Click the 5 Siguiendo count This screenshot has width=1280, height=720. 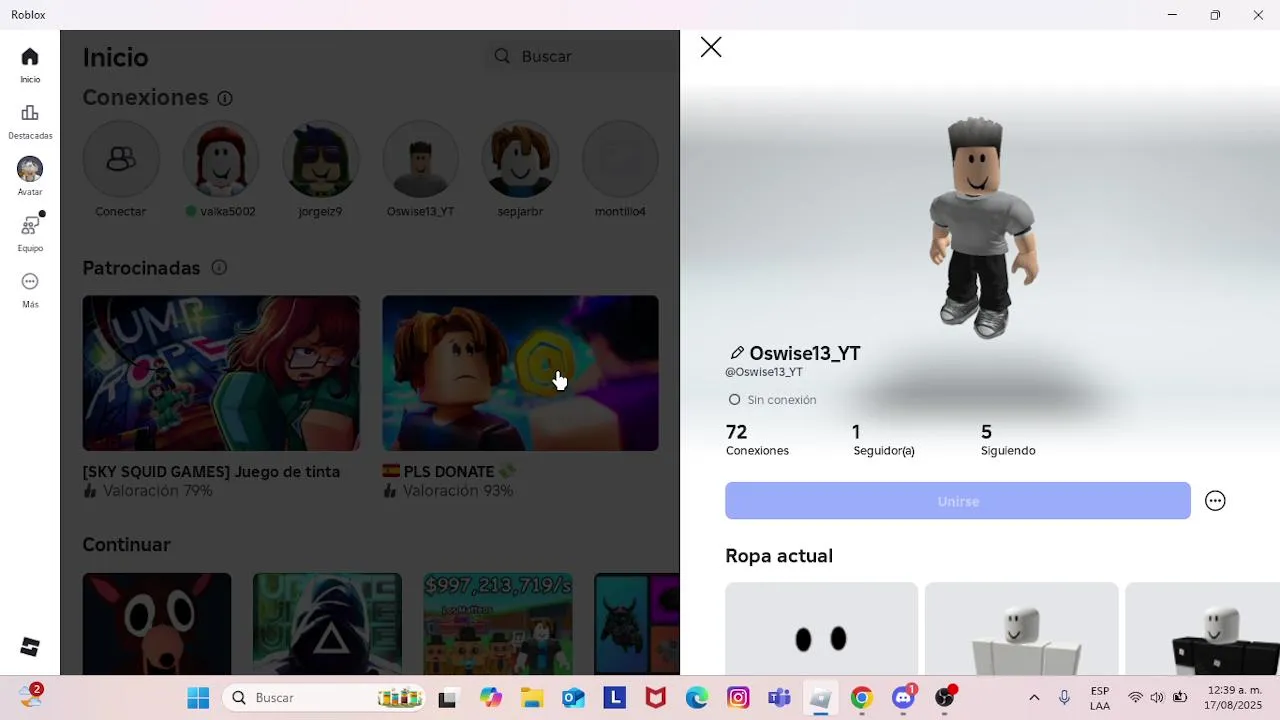1008,440
